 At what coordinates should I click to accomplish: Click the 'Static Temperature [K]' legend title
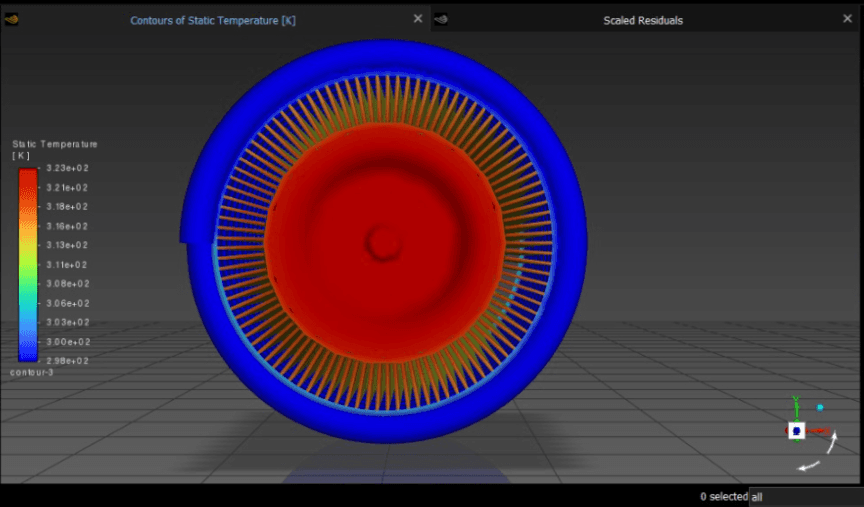pos(55,149)
